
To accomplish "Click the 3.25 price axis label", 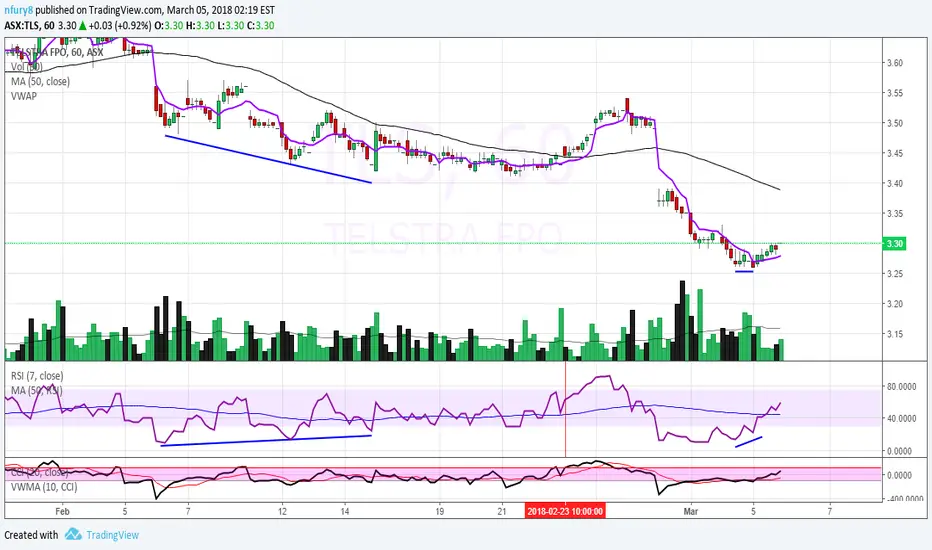I will [895, 274].
